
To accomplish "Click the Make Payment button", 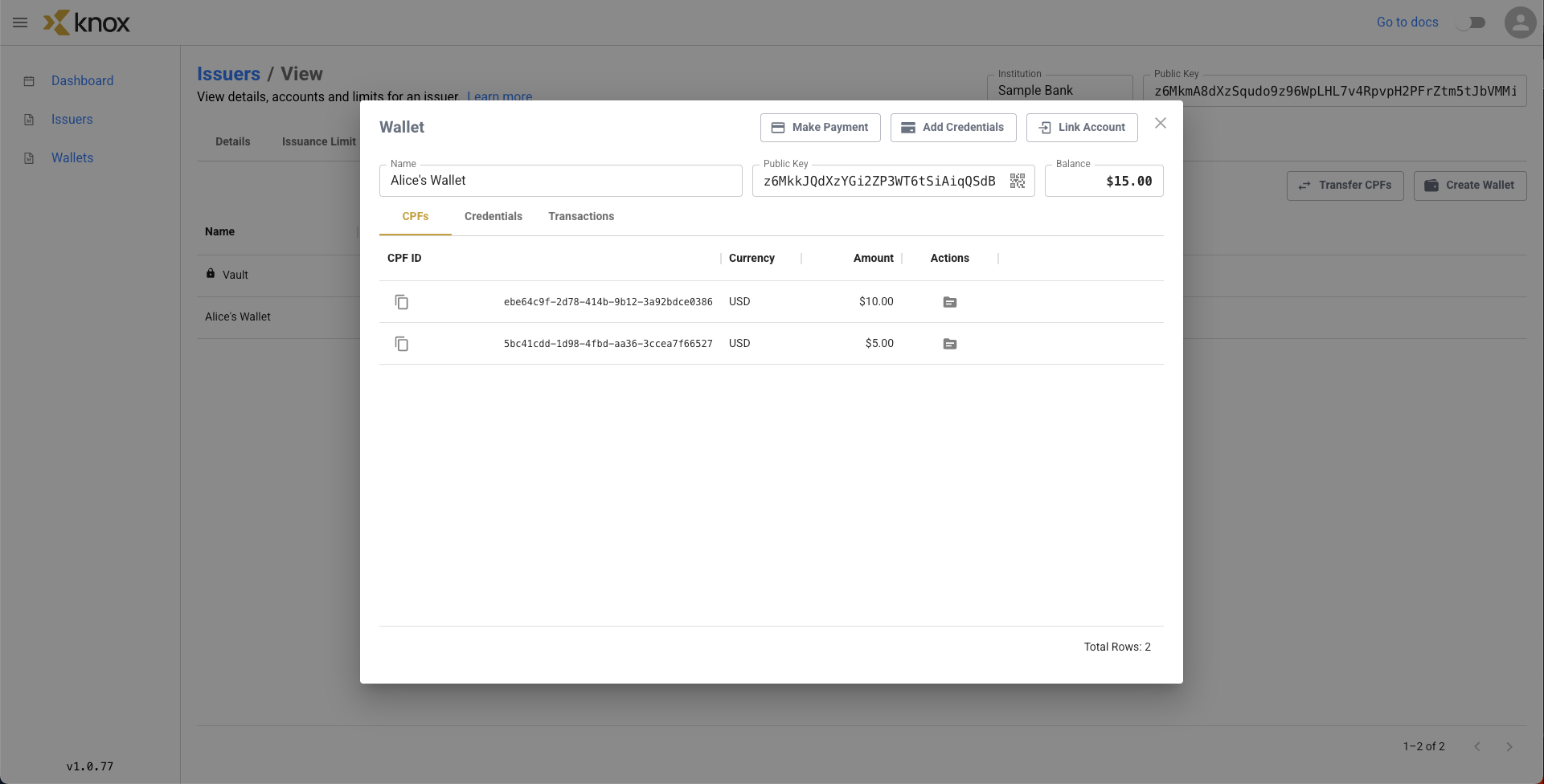I will [820, 128].
